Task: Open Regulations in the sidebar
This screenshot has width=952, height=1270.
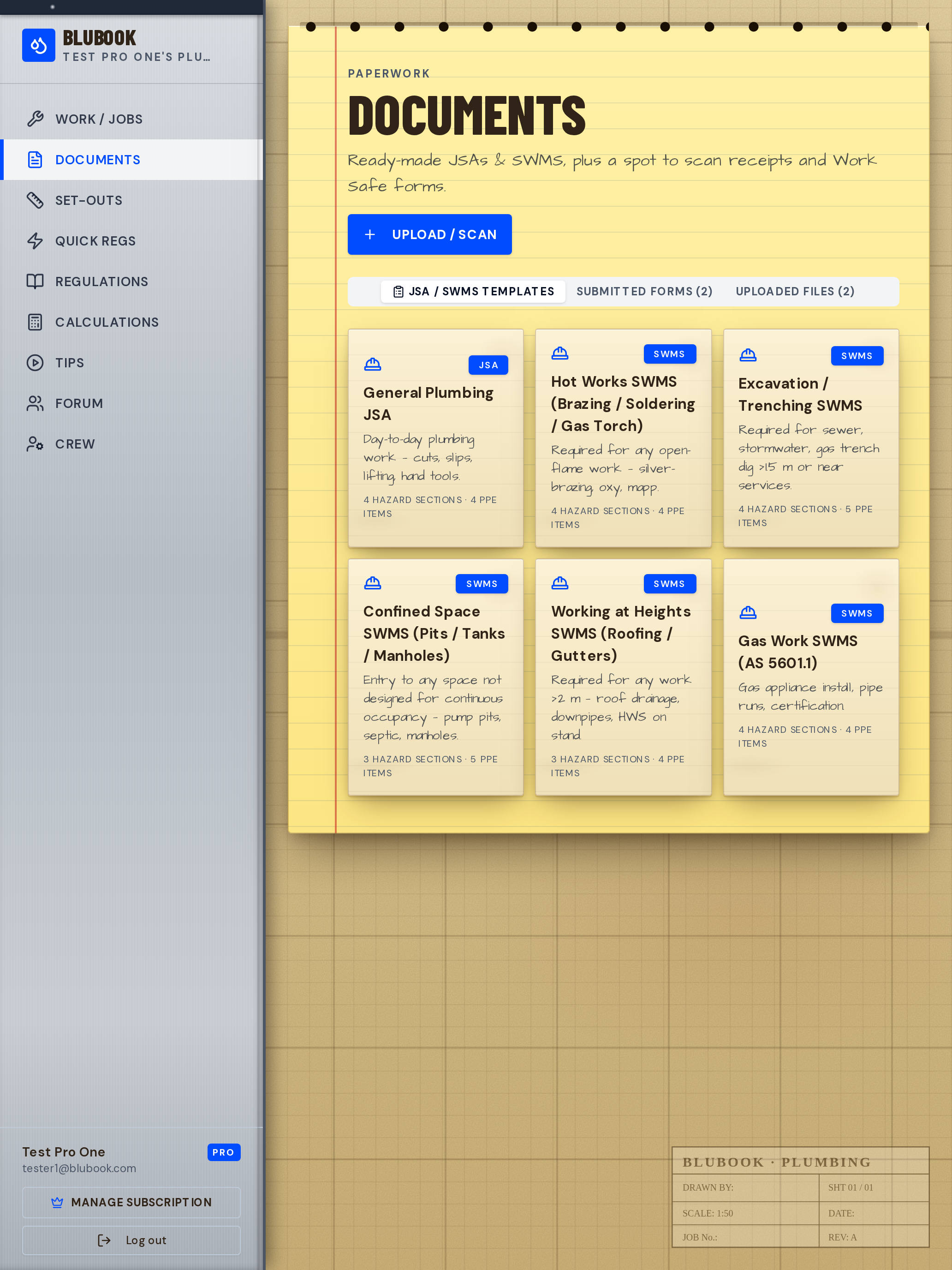Action: [x=131, y=282]
